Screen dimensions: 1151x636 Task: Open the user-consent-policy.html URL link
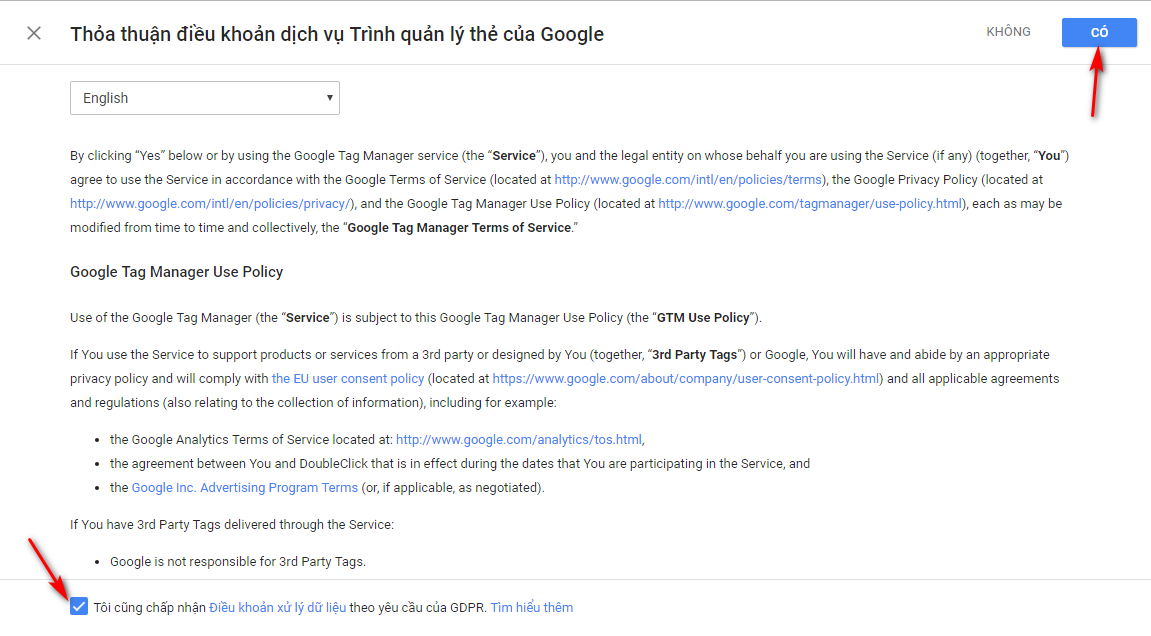coord(686,379)
